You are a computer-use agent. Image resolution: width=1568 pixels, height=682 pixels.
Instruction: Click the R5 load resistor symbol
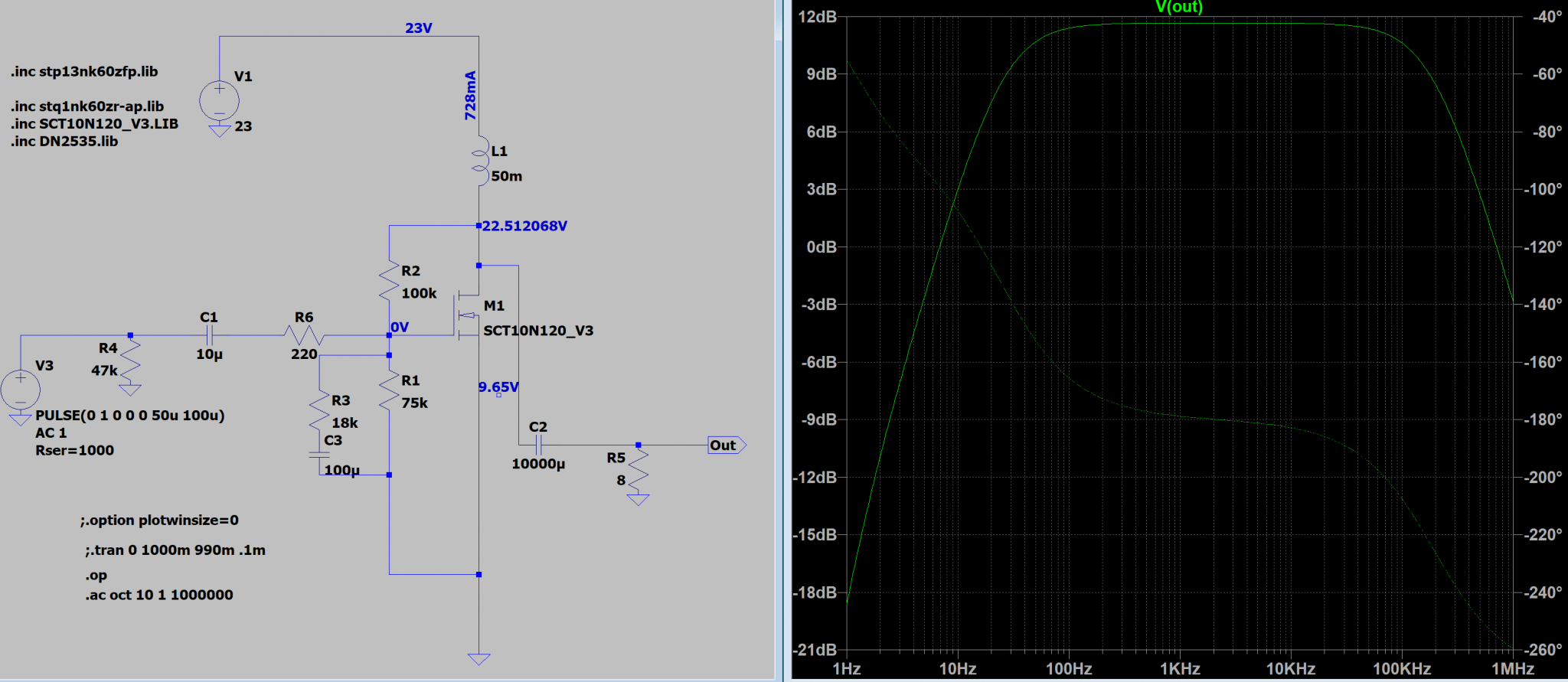click(x=638, y=468)
